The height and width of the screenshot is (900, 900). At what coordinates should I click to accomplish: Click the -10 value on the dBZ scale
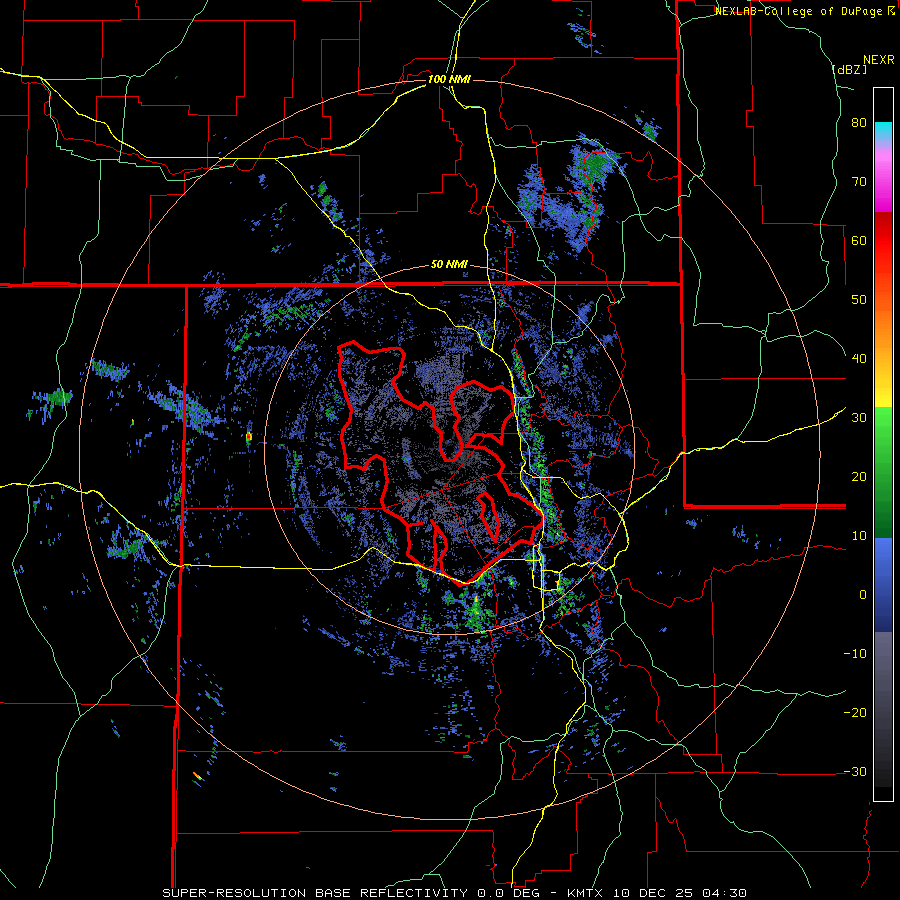coord(855,654)
